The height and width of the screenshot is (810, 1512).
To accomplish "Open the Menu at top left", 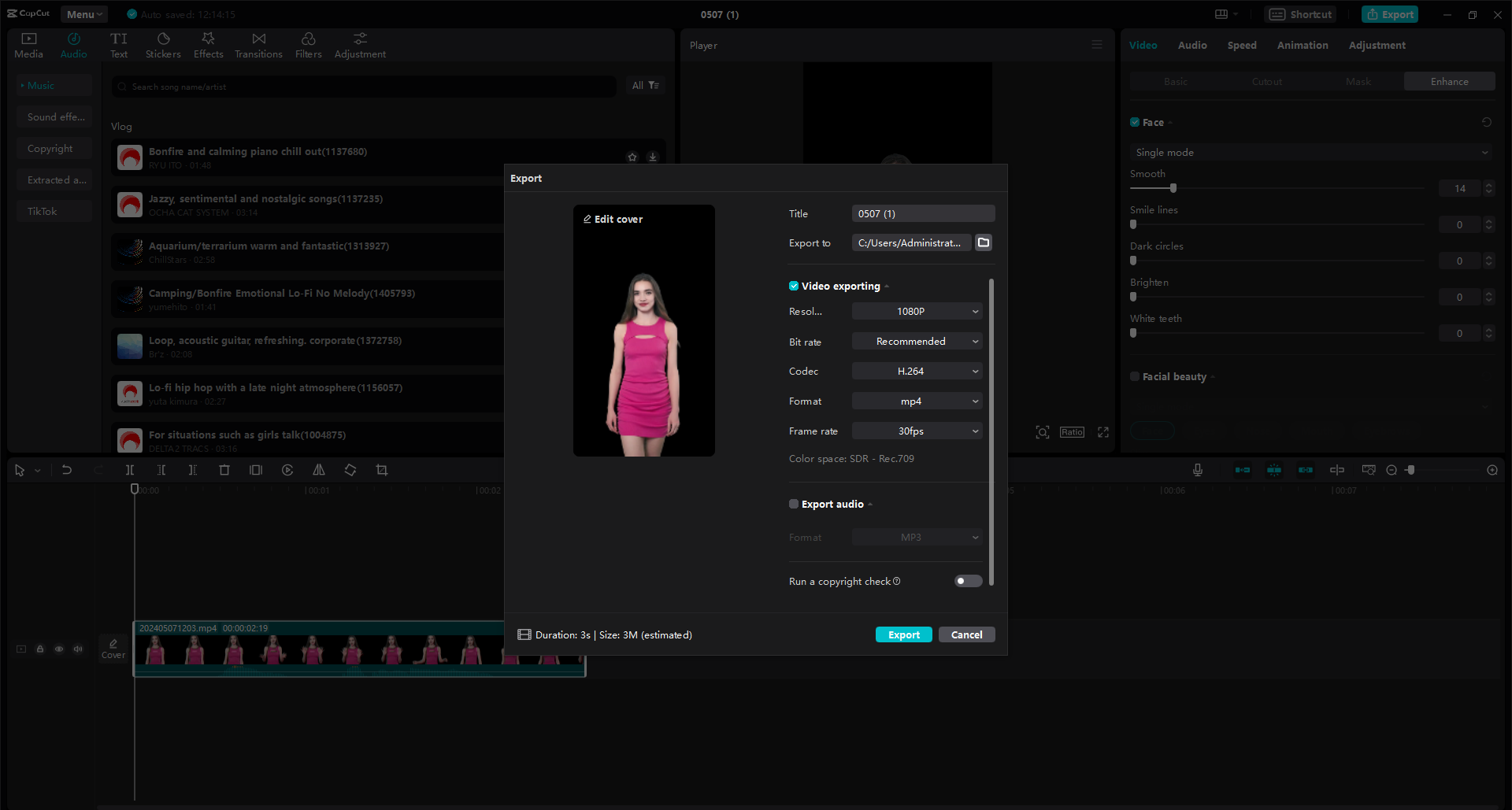I will (x=83, y=13).
